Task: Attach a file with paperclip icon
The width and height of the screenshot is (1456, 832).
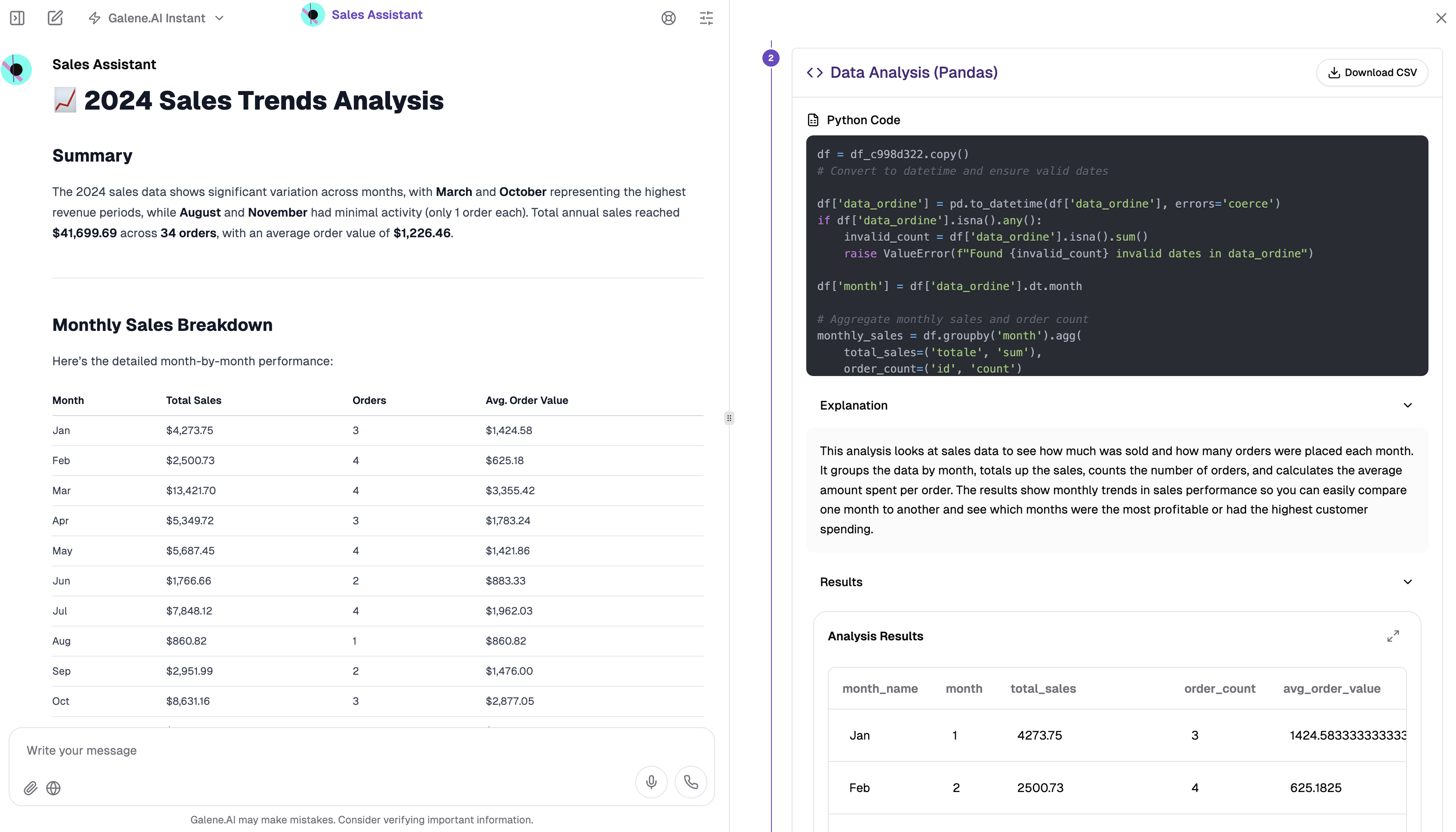Action: tap(30, 788)
